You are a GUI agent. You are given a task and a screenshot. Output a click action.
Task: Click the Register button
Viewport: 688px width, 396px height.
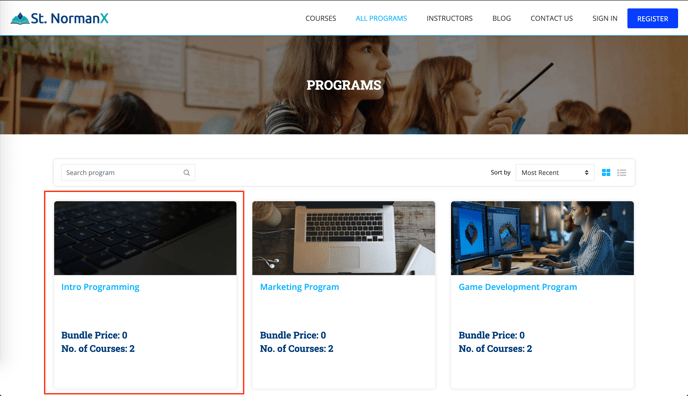pyautogui.click(x=652, y=18)
